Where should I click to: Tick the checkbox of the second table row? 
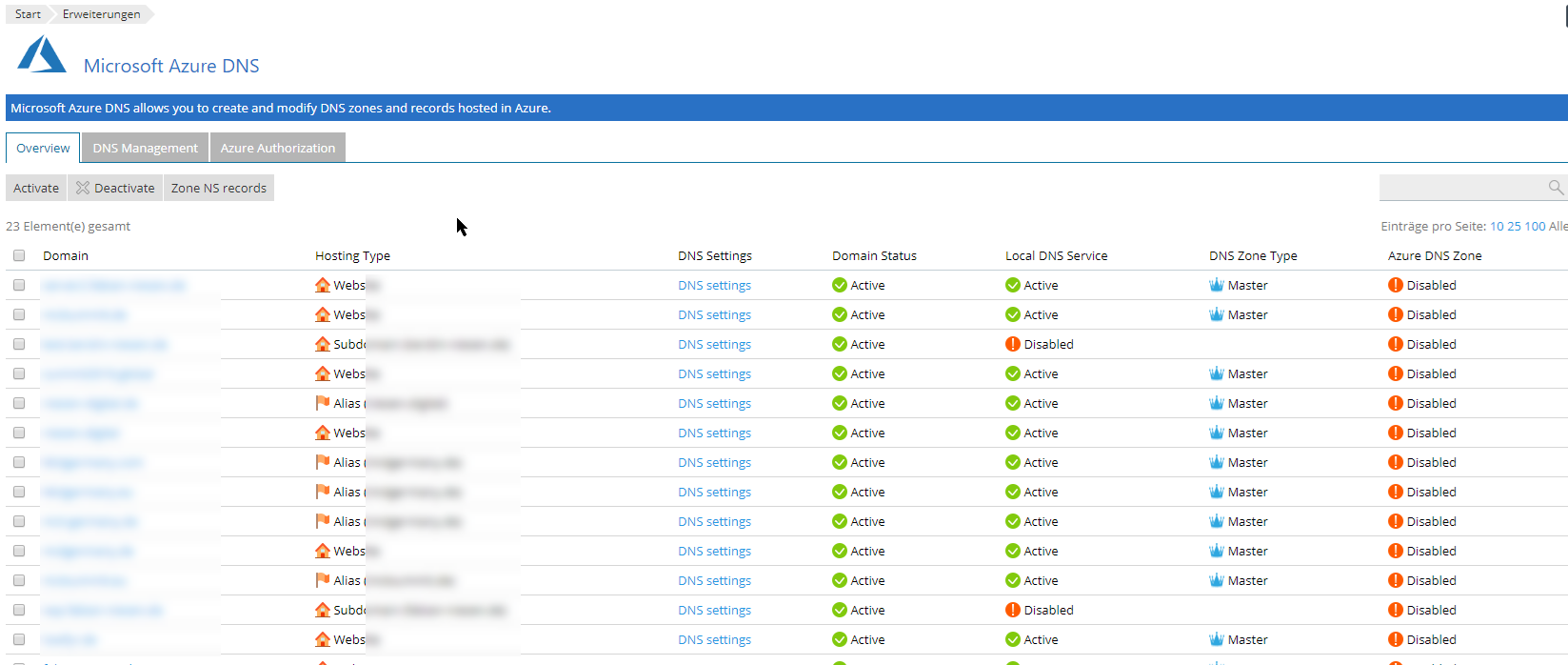click(19, 314)
